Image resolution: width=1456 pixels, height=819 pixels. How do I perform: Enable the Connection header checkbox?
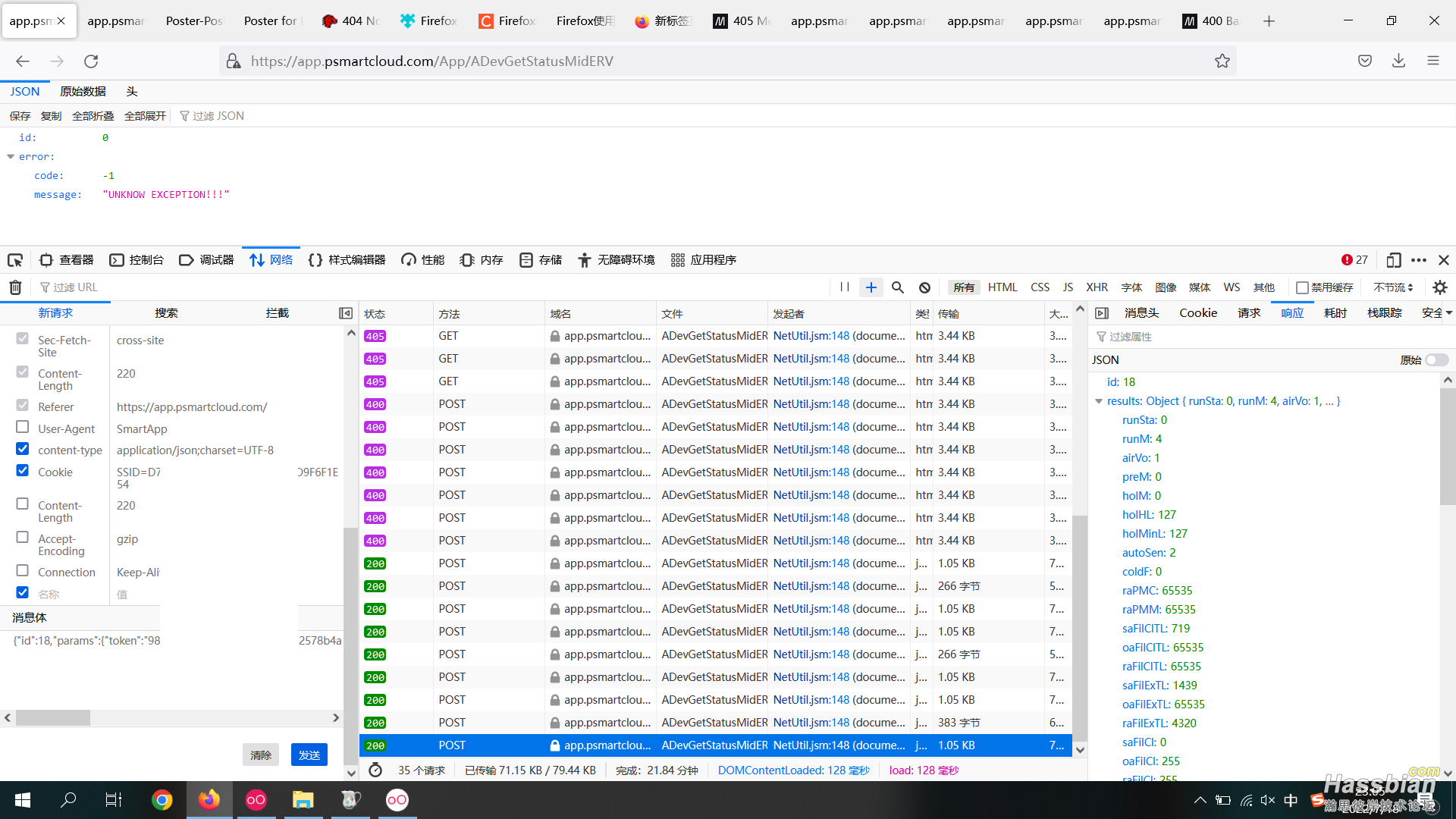tap(23, 570)
